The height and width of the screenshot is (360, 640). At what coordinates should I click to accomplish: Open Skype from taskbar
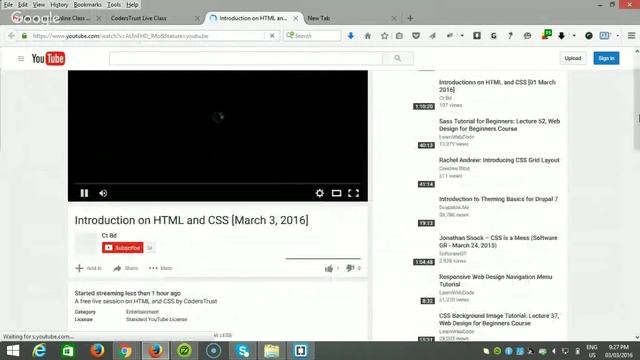(242, 351)
